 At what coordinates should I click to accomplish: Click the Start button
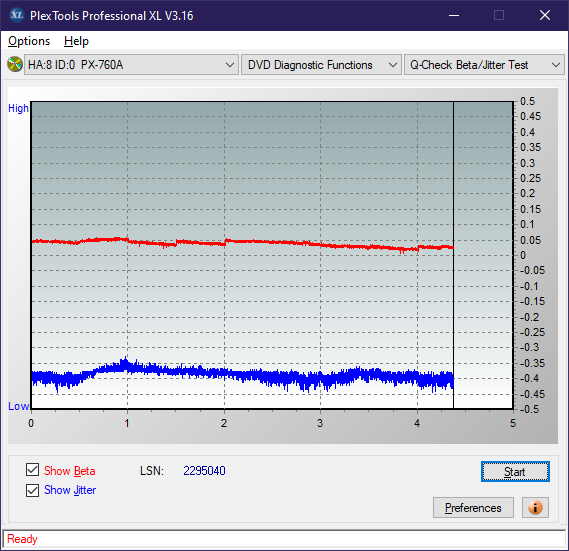[x=515, y=472]
